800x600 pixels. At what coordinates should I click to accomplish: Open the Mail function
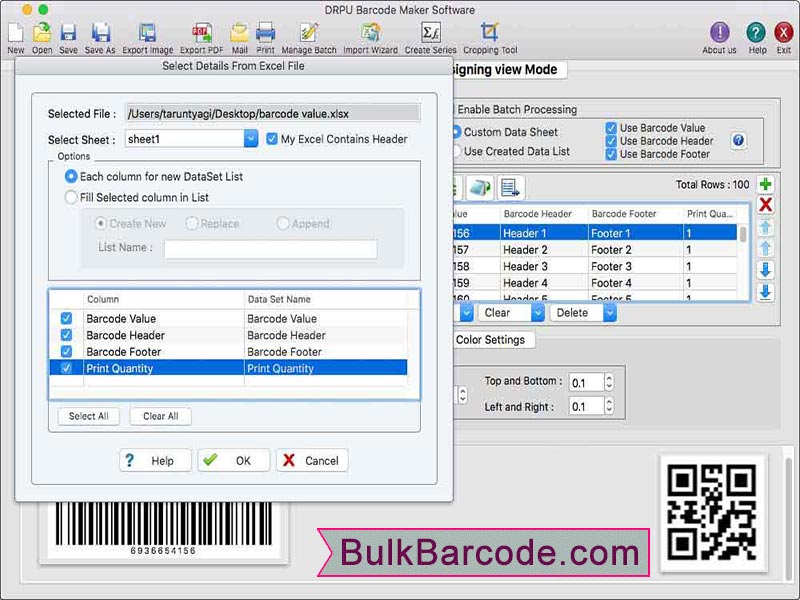240,33
